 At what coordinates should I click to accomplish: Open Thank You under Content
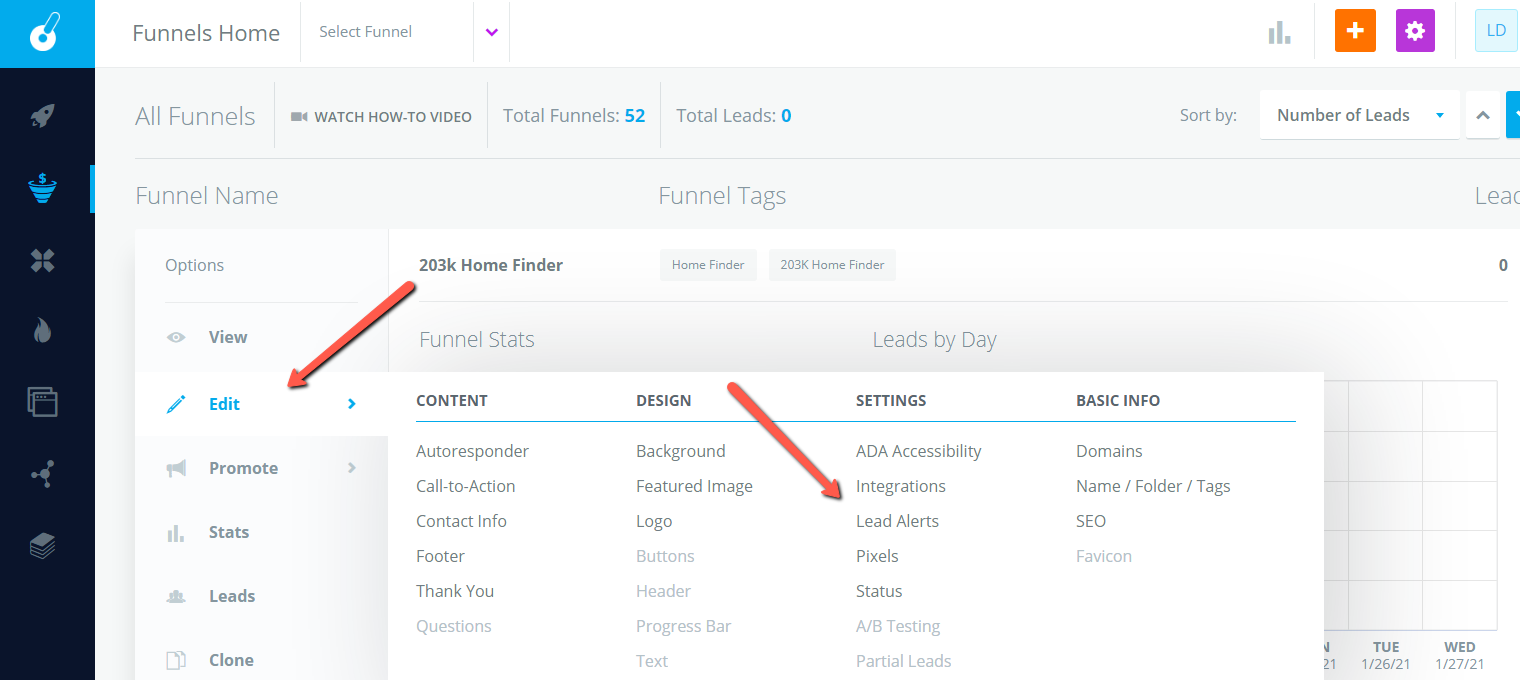pyautogui.click(x=455, y=591)
